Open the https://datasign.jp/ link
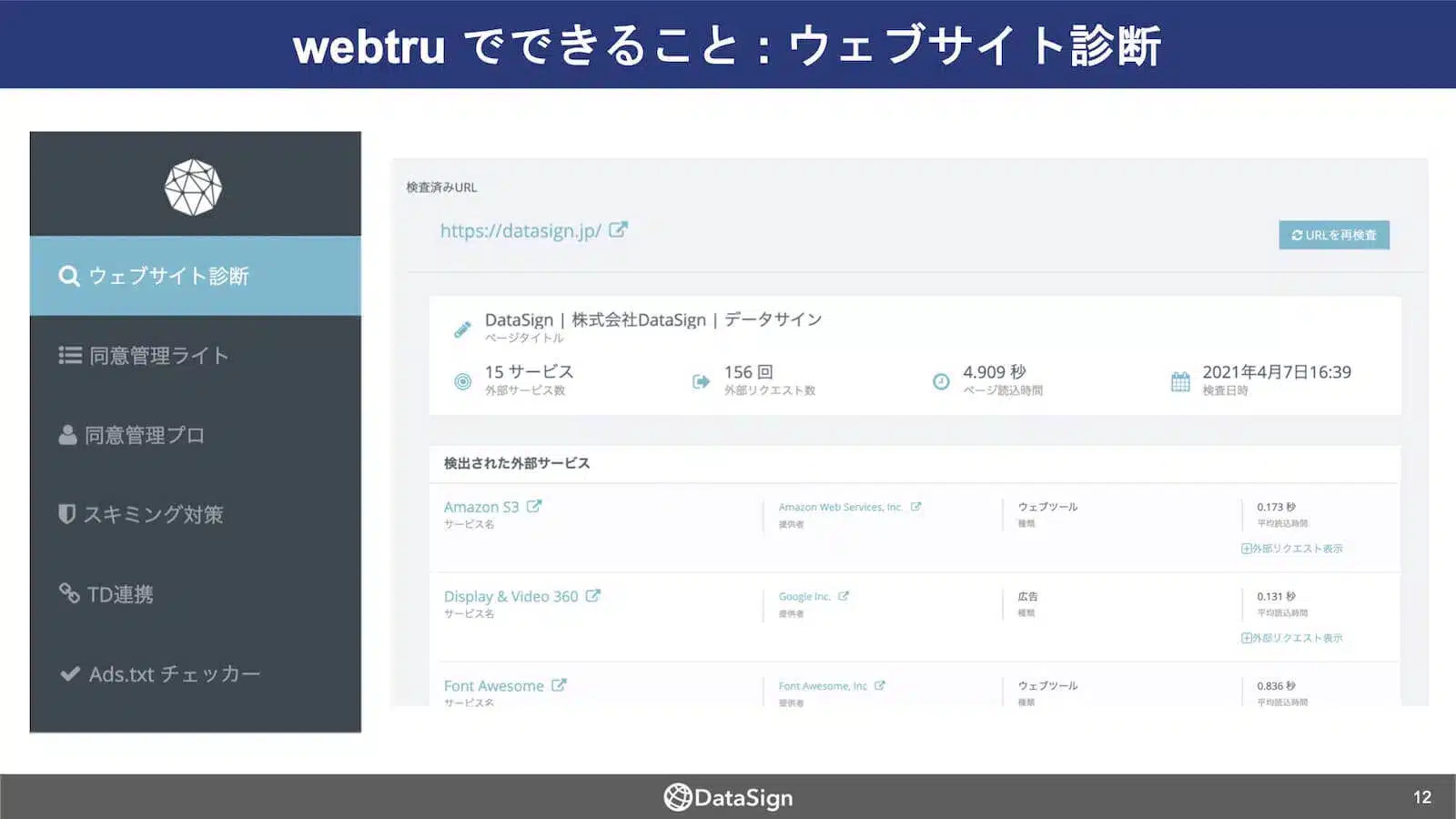Viewport: 1456px width, 819px height. [x=519, y=230]
